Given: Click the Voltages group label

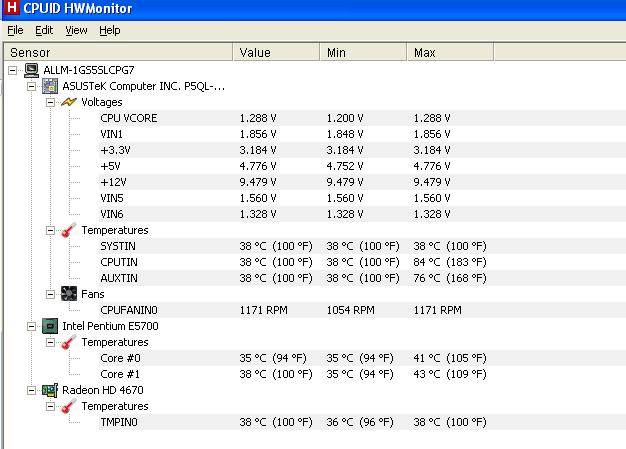Looking at the screenshot, I should [101, 102].
